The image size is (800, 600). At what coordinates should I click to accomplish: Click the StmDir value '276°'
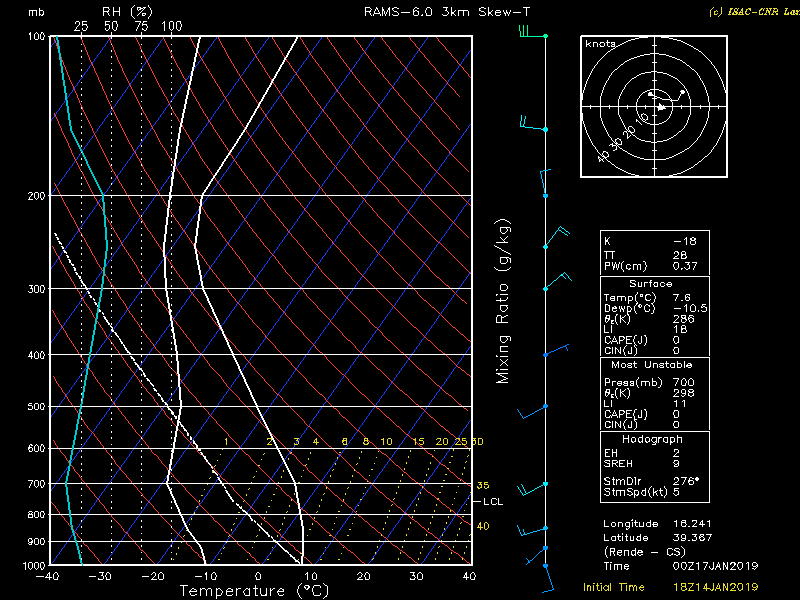pyautogui.click(x=686, y=481)
